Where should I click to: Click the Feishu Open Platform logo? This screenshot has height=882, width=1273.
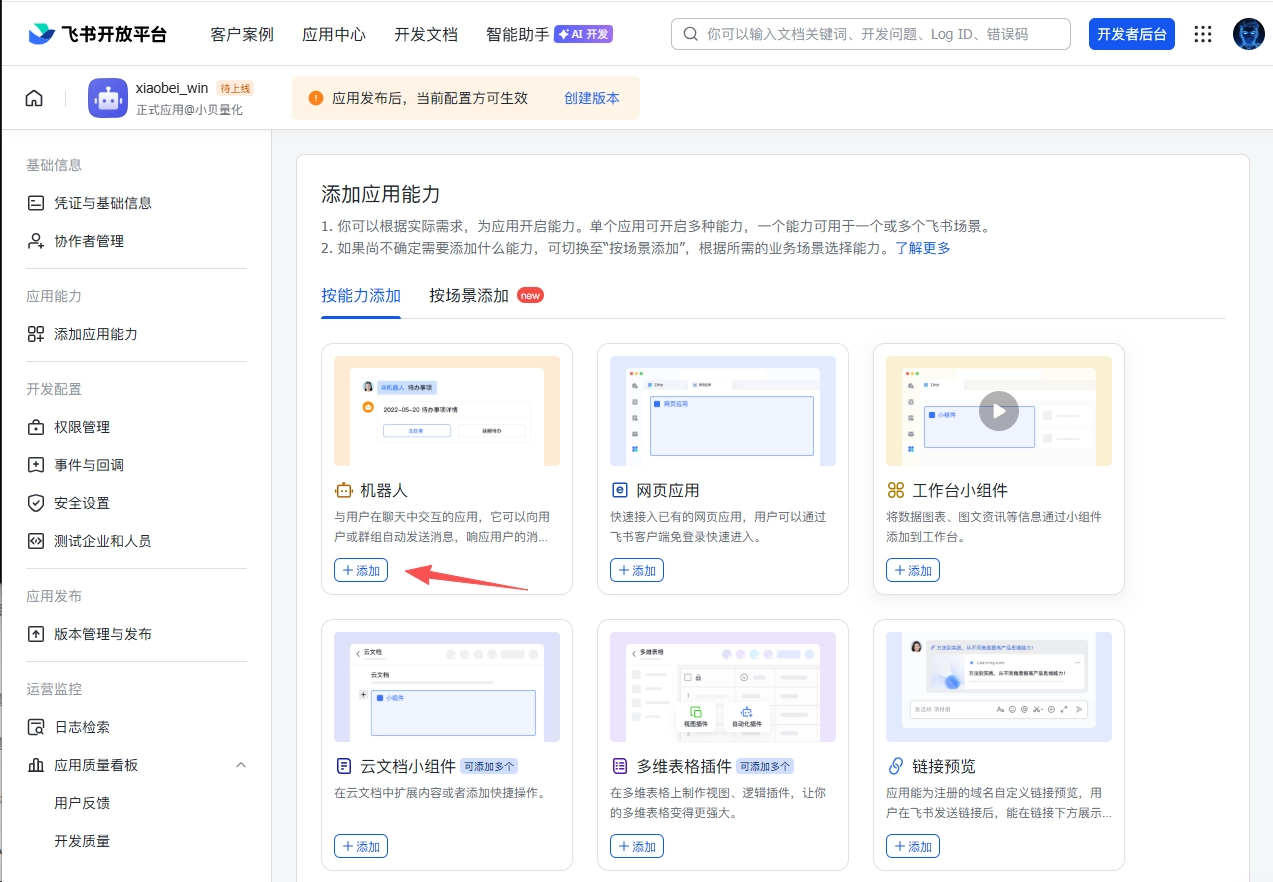coord(97,34)
